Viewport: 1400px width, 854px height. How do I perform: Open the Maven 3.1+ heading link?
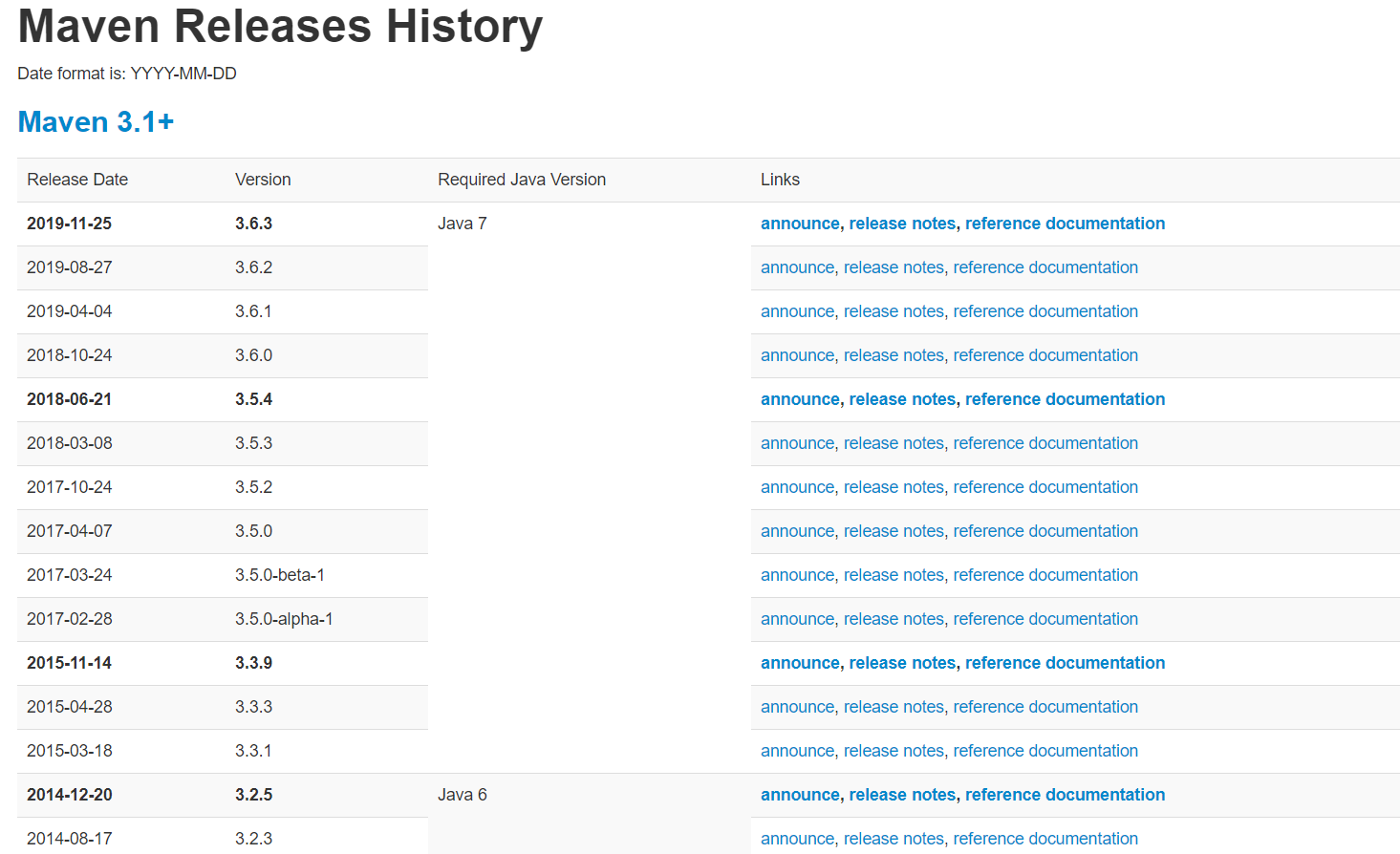(x=96, y=122)
